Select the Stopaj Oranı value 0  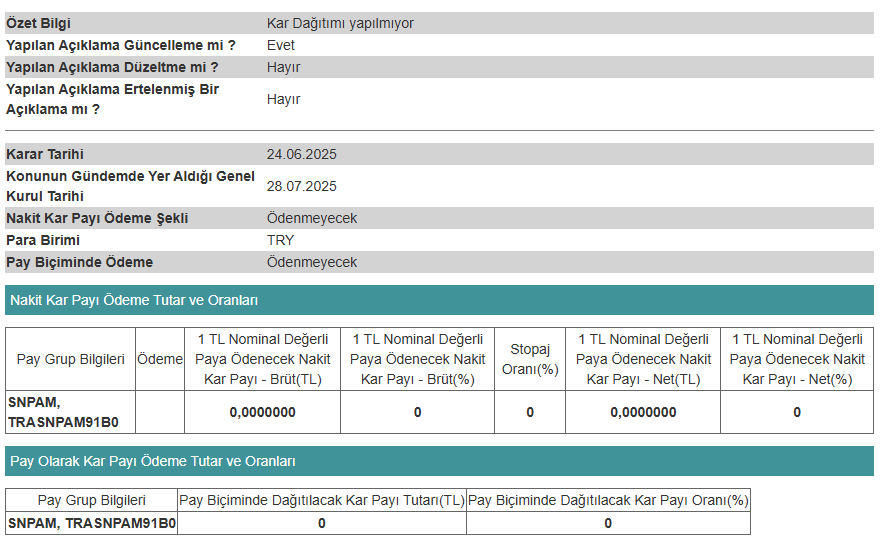[x=530, y=412]
